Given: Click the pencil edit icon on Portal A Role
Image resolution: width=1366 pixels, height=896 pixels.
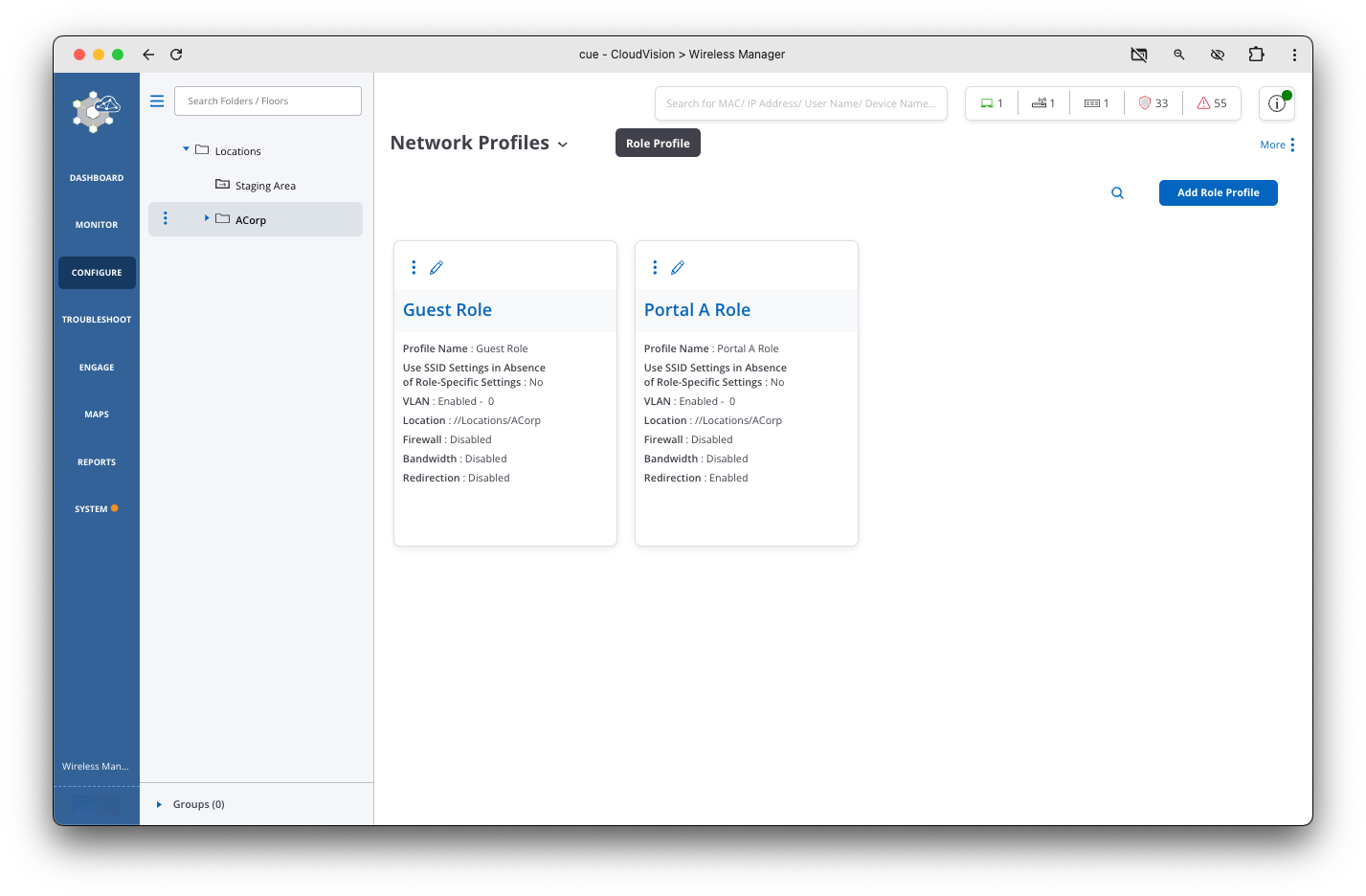Looking at the screenshot, I should point(678,268).
